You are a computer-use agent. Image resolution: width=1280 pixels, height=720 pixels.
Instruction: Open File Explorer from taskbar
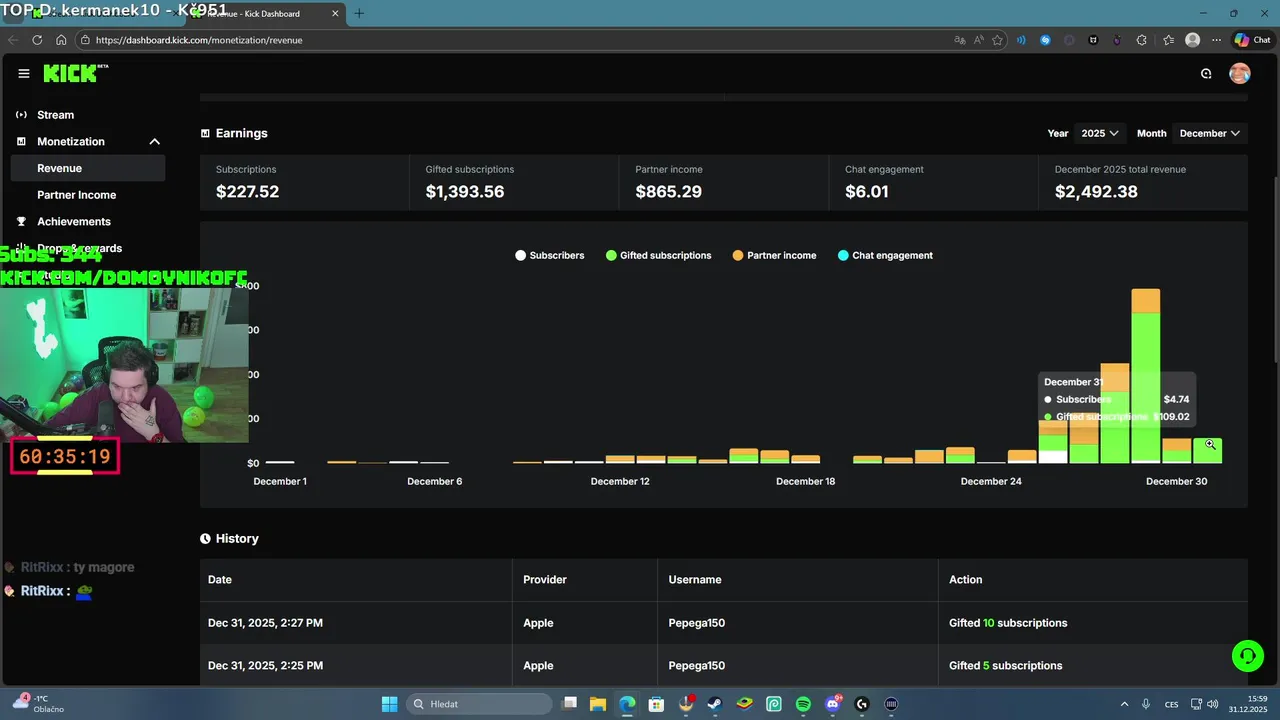click(x=597, y=704)
